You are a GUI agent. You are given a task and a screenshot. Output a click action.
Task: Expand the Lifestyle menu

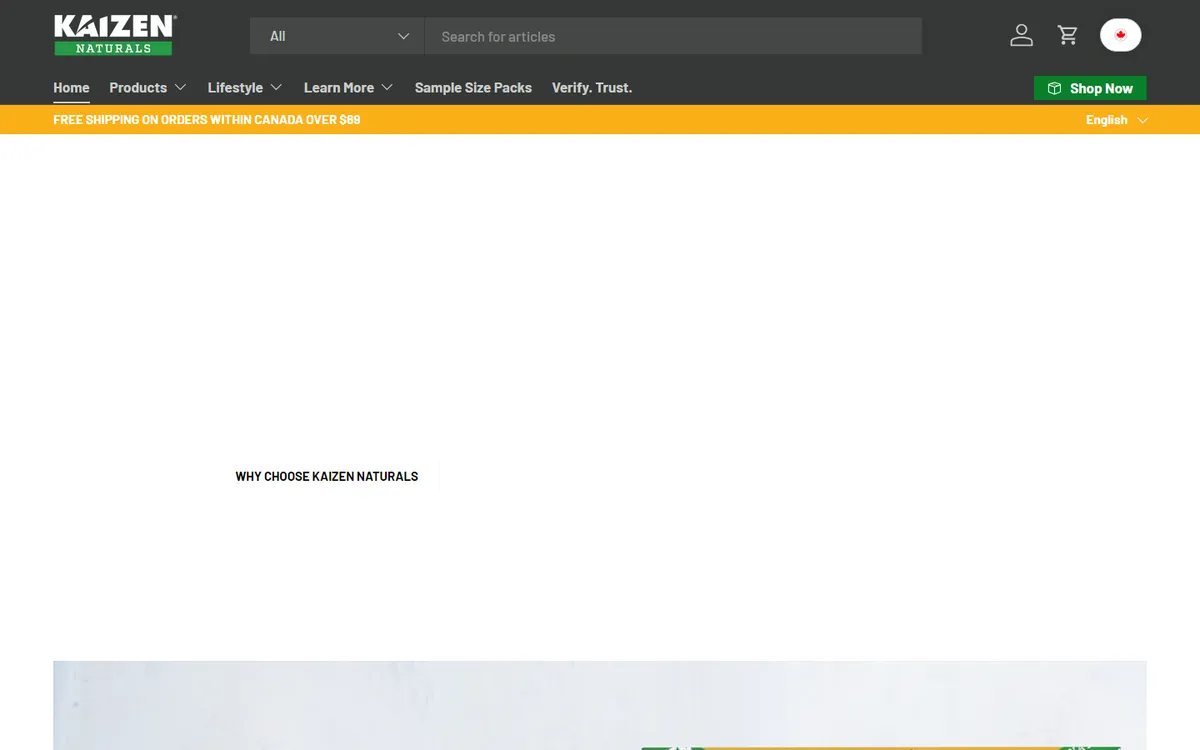(x=244, y=88)
